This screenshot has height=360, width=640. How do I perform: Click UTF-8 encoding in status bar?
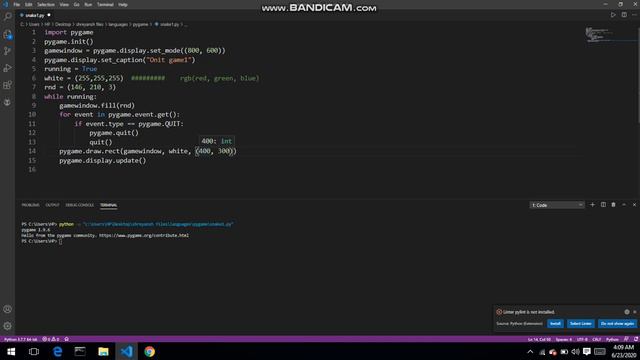tap(582, 339)
